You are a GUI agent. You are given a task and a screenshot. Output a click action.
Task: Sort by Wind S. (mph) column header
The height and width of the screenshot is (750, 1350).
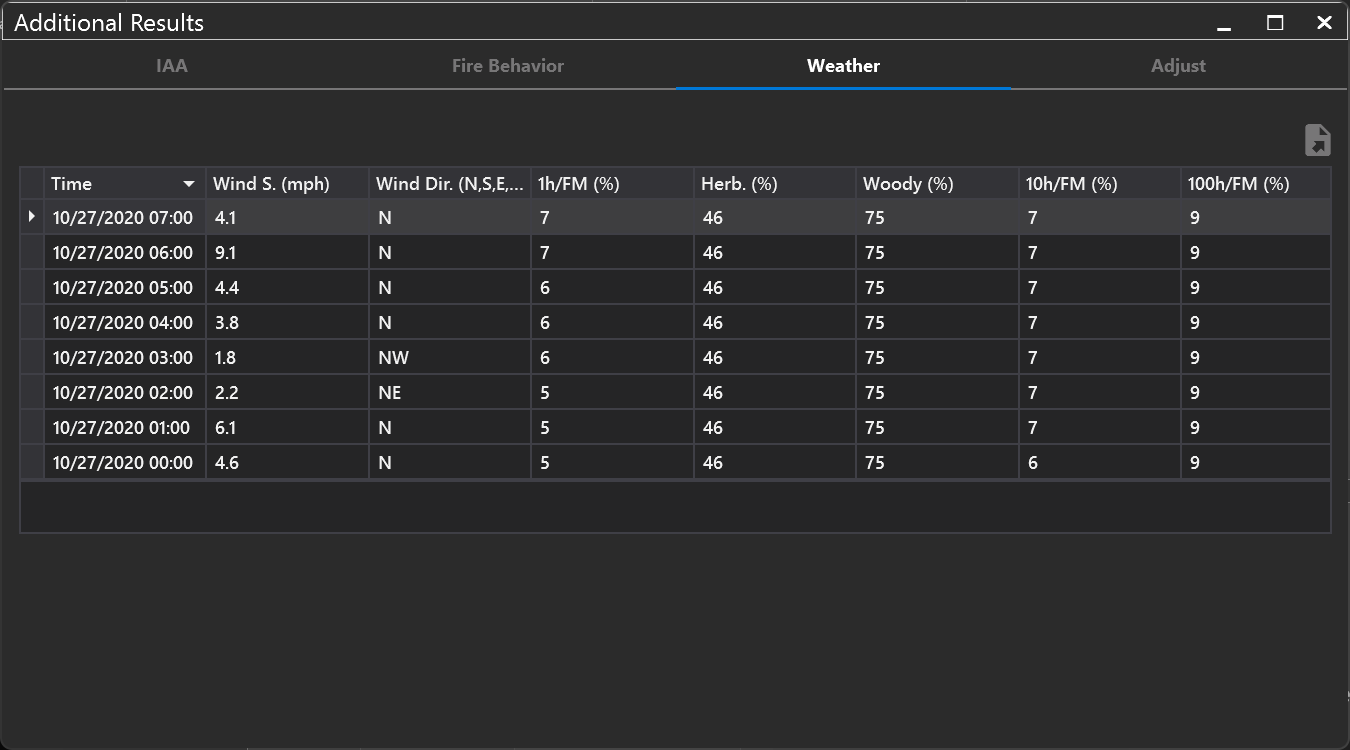(271, 184)
